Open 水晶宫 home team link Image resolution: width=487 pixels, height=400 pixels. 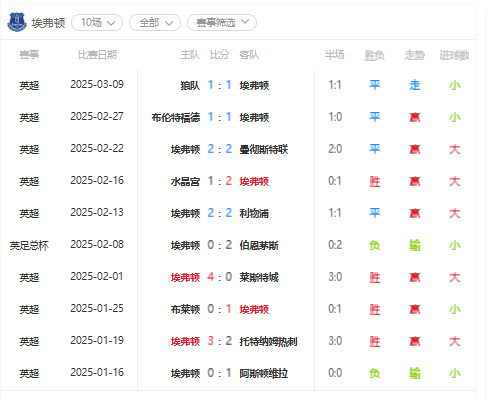coord(185,182)
